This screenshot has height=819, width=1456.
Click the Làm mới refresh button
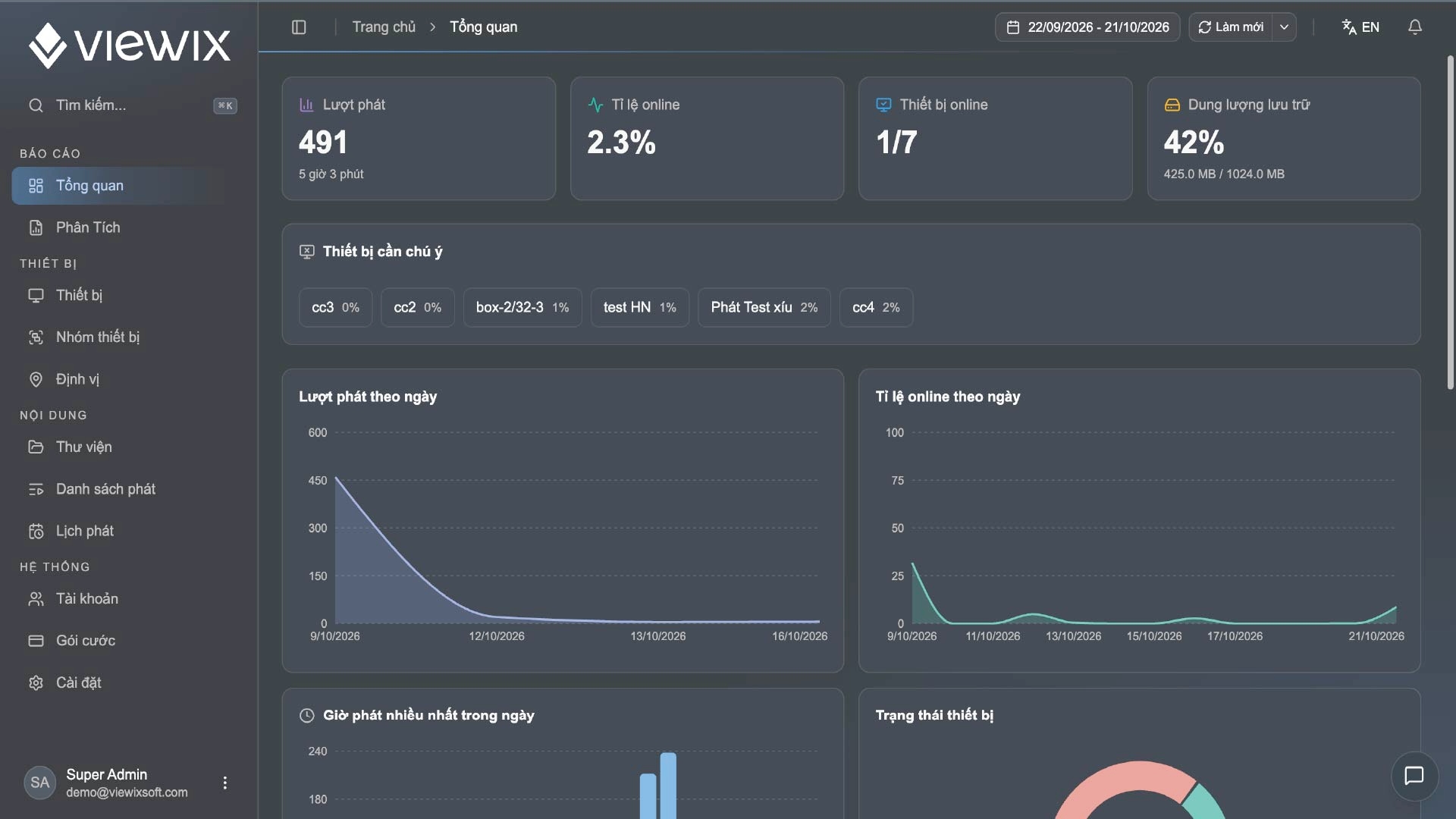[x=1231, y=27]
